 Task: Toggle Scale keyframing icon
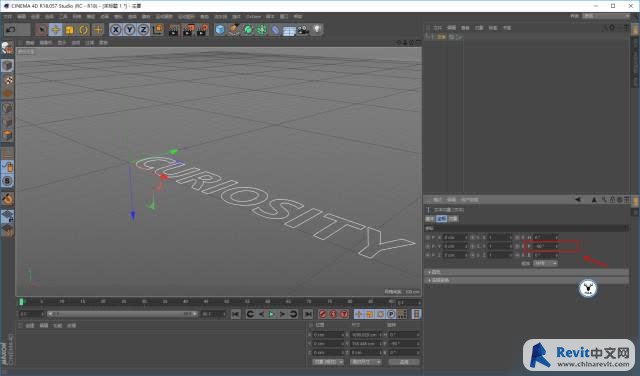pos(369,314)
